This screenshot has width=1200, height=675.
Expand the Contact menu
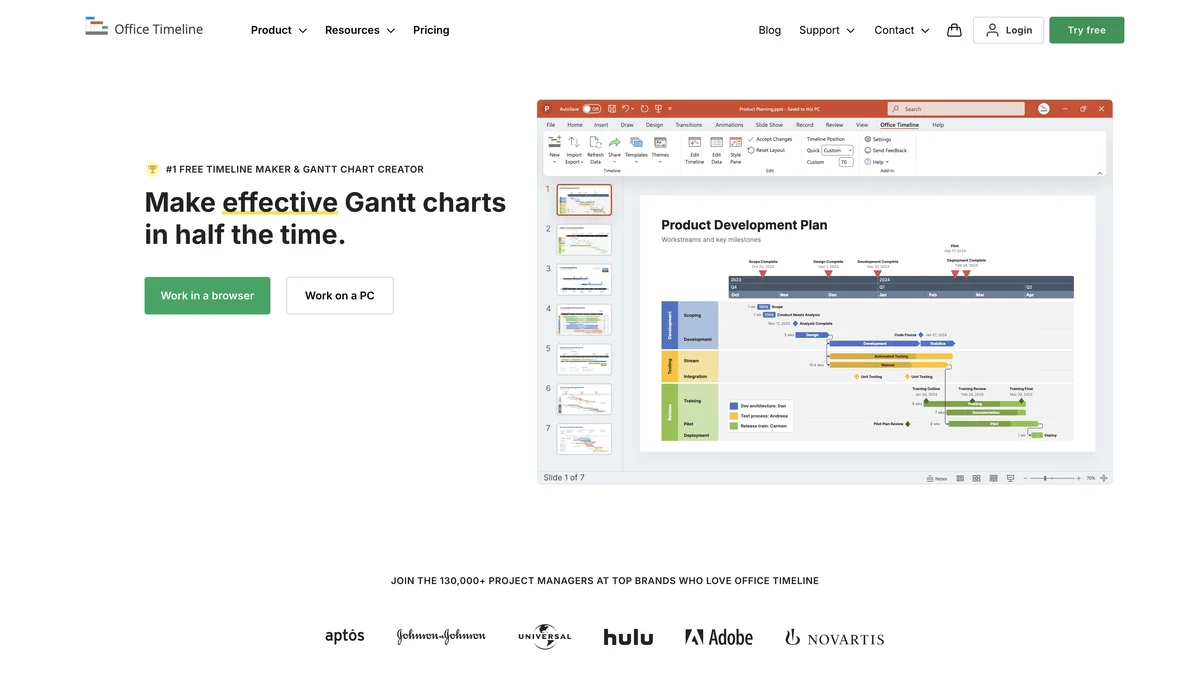coord(902,30)
